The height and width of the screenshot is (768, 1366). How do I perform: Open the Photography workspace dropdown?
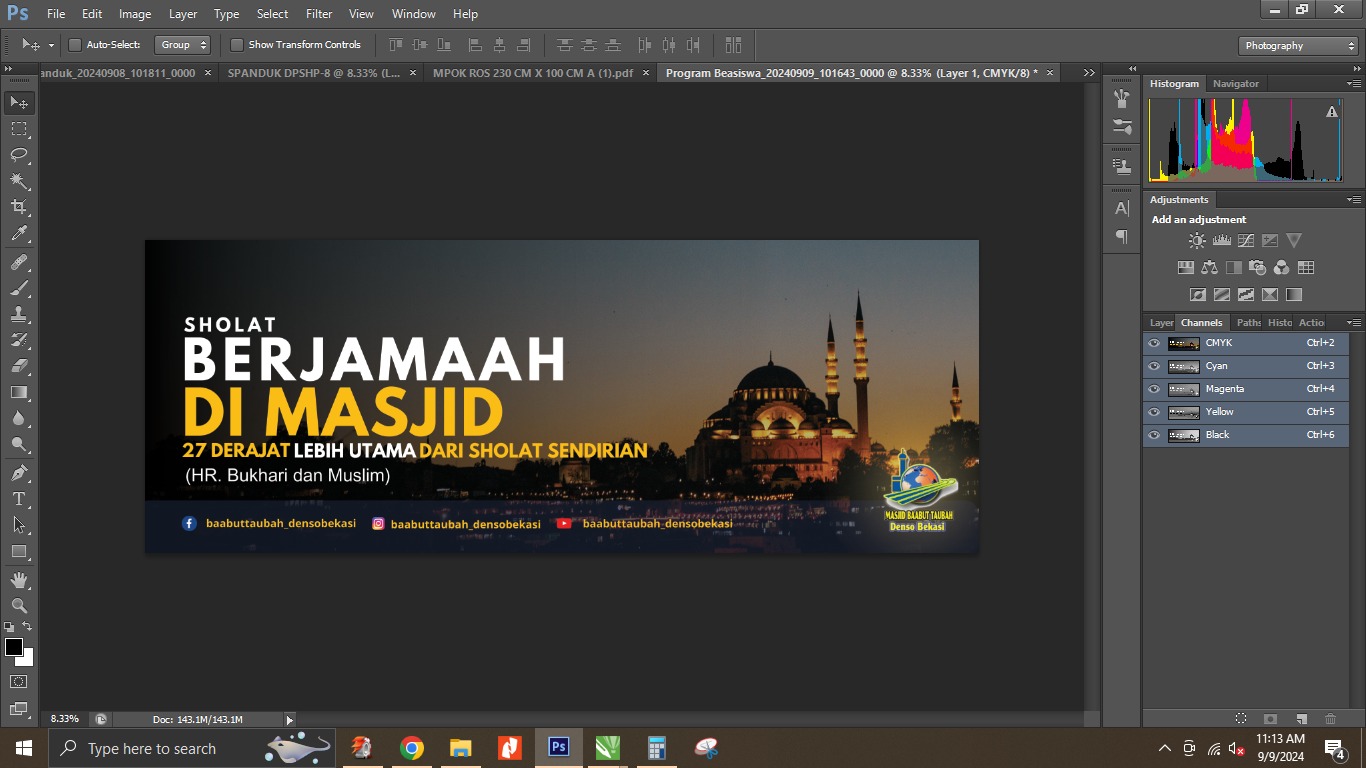(1298, 46)
